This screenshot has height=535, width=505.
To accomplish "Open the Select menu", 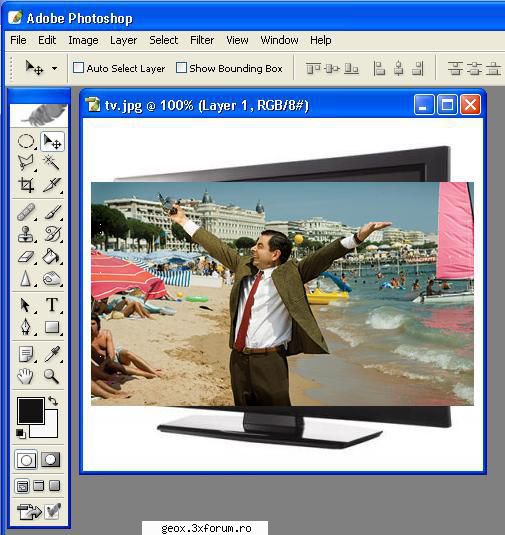I will 164,40.
